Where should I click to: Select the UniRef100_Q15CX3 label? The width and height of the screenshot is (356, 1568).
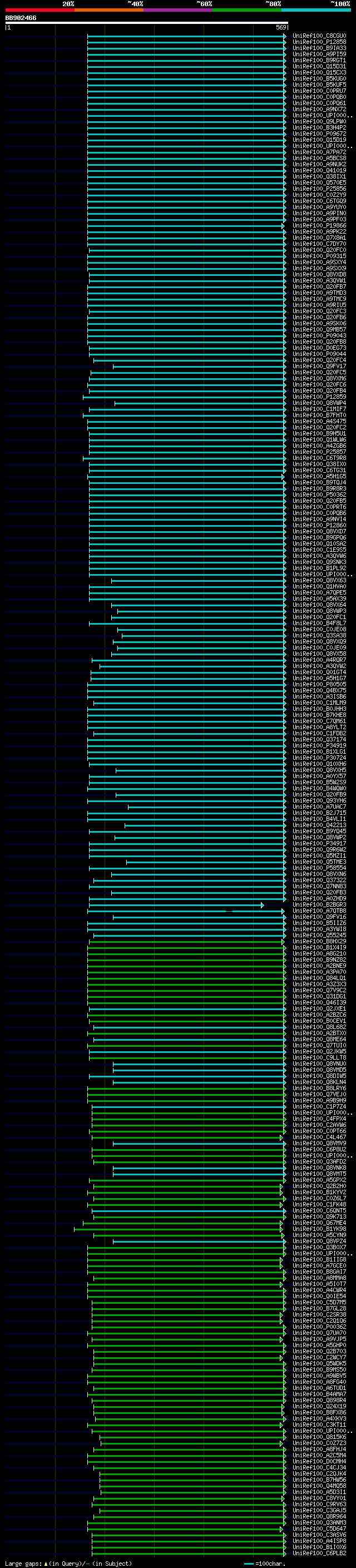click(319, 72)
